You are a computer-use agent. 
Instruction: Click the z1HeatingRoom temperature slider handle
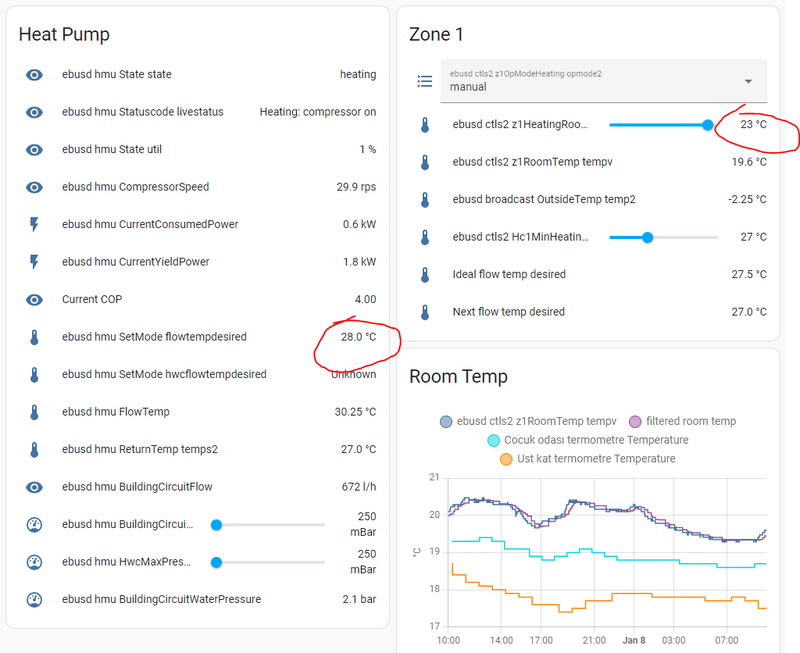point(708,125)
